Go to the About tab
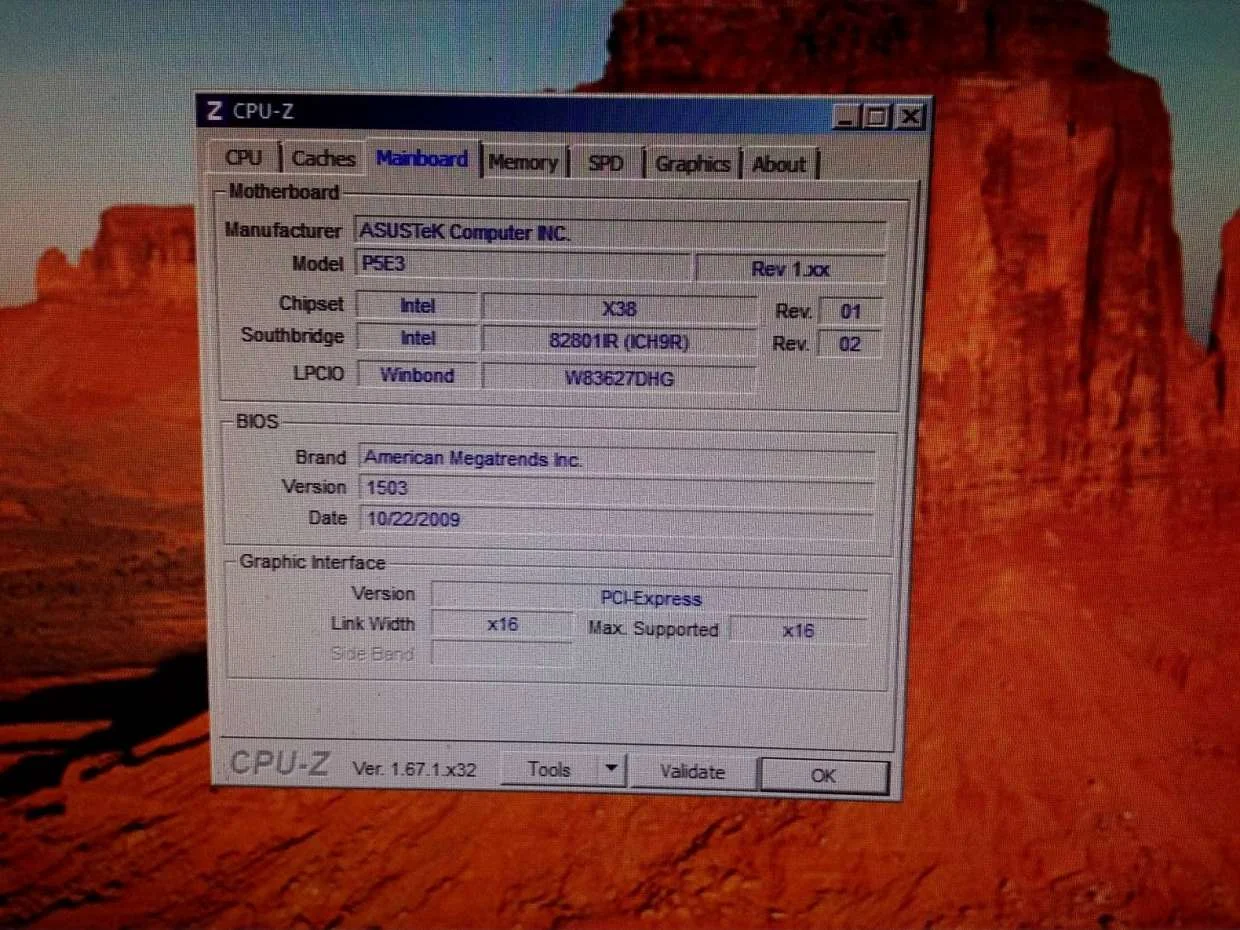The image size is (1240, 930). tap(778, 164)
